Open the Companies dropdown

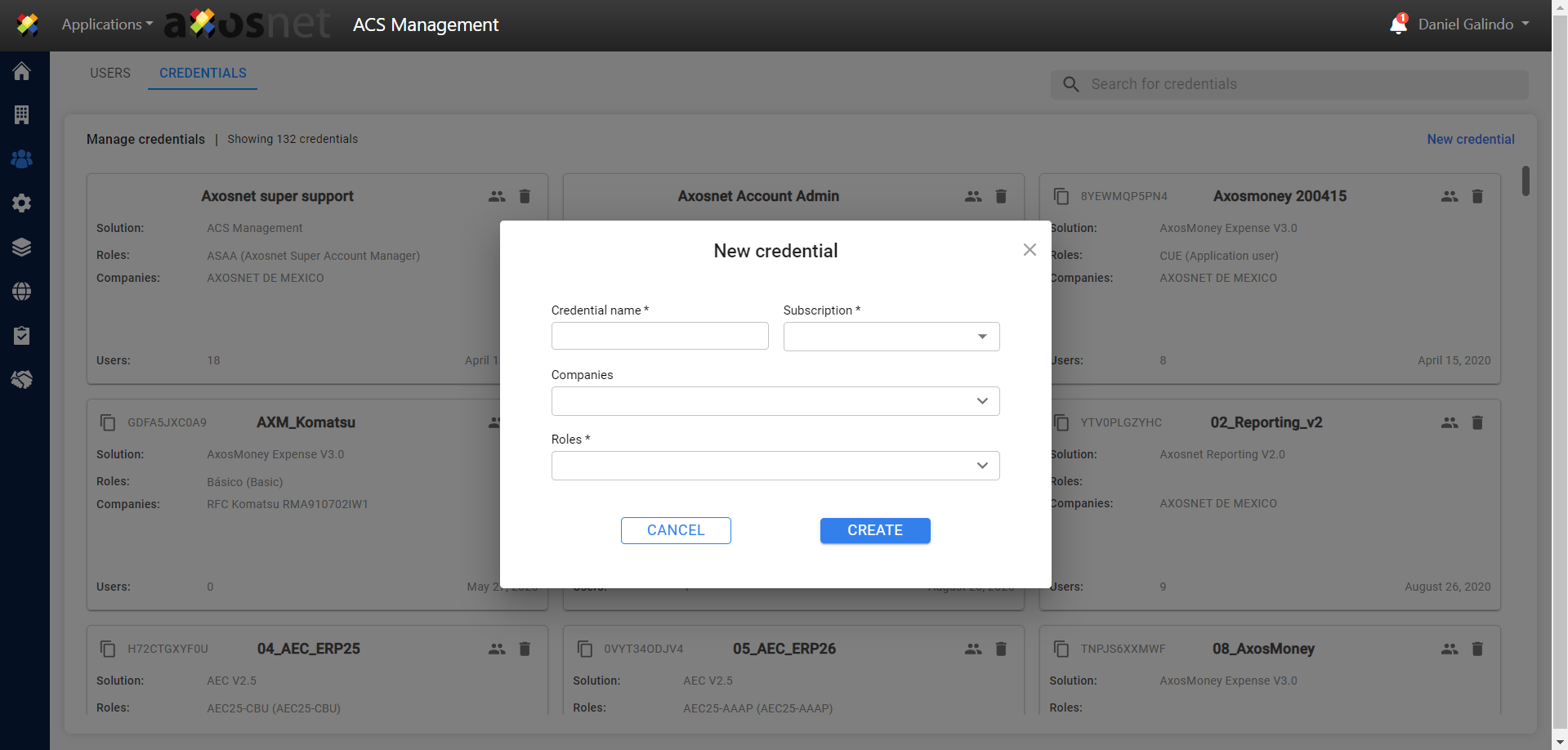775,401
